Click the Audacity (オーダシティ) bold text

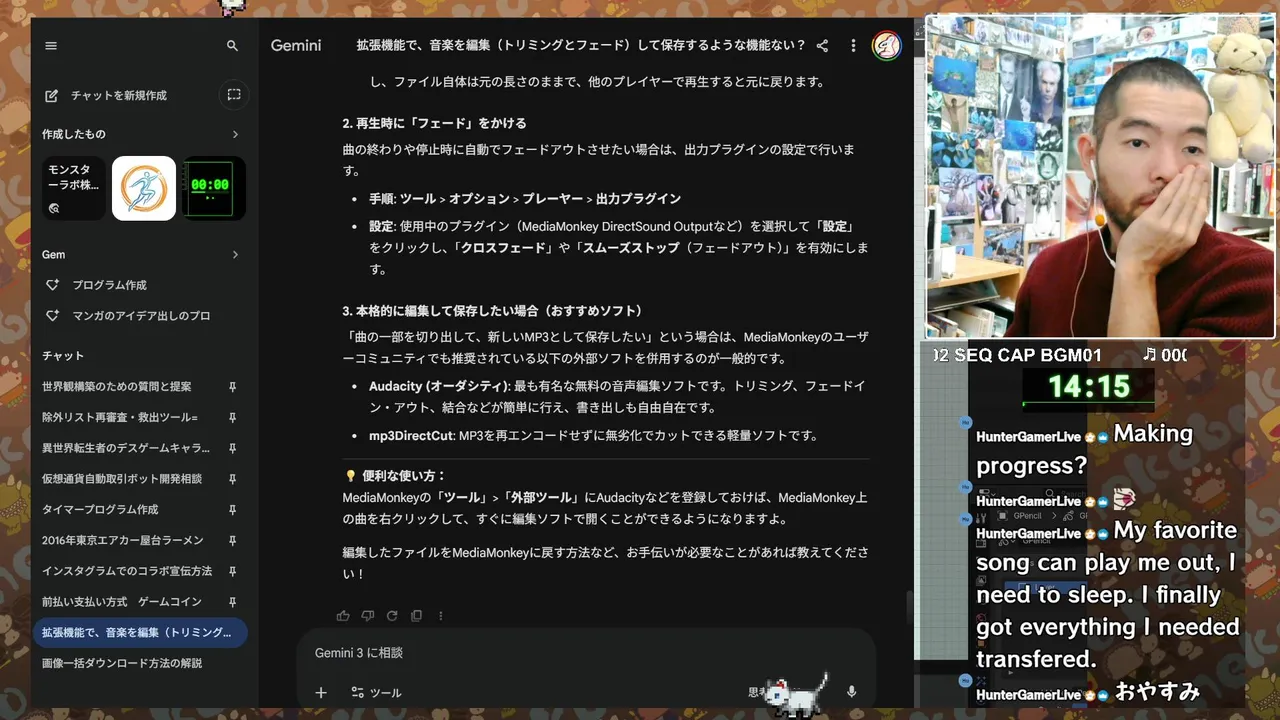[x=438, y=386]
